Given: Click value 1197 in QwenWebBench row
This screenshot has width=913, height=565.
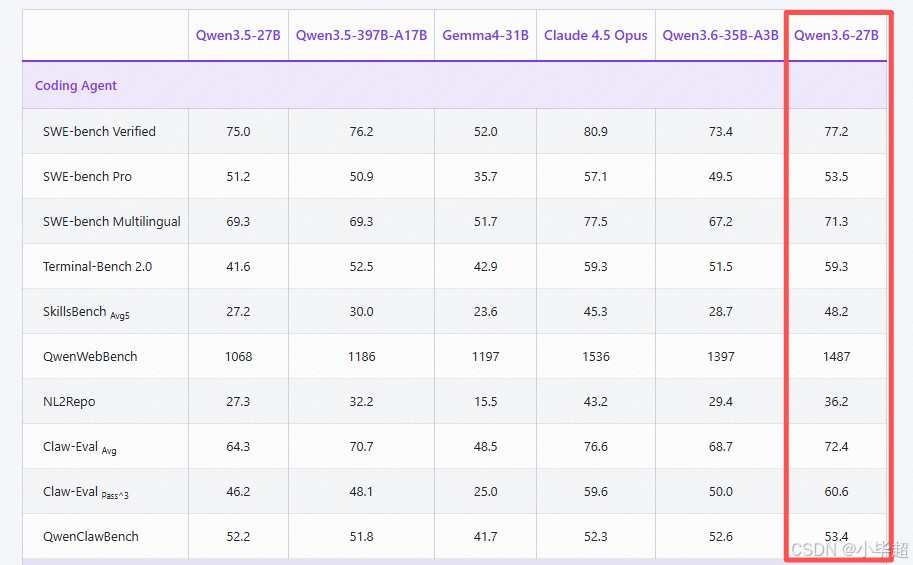Looking at the screenshot, I should pyautogui.click(x=485, y=356).
